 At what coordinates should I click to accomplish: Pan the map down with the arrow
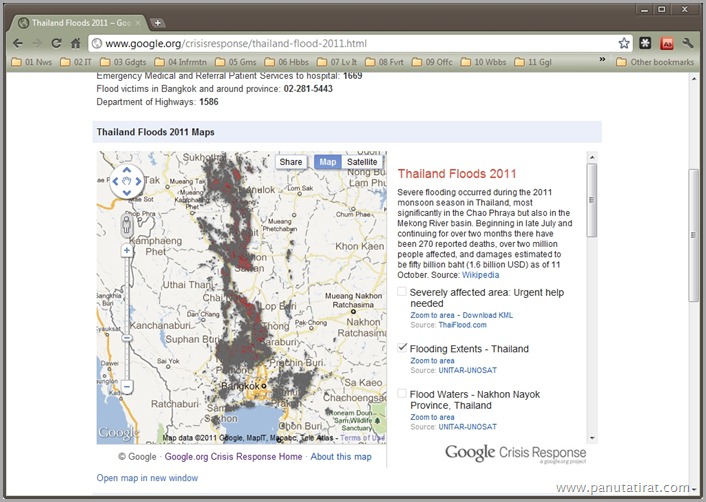(127, 192)
